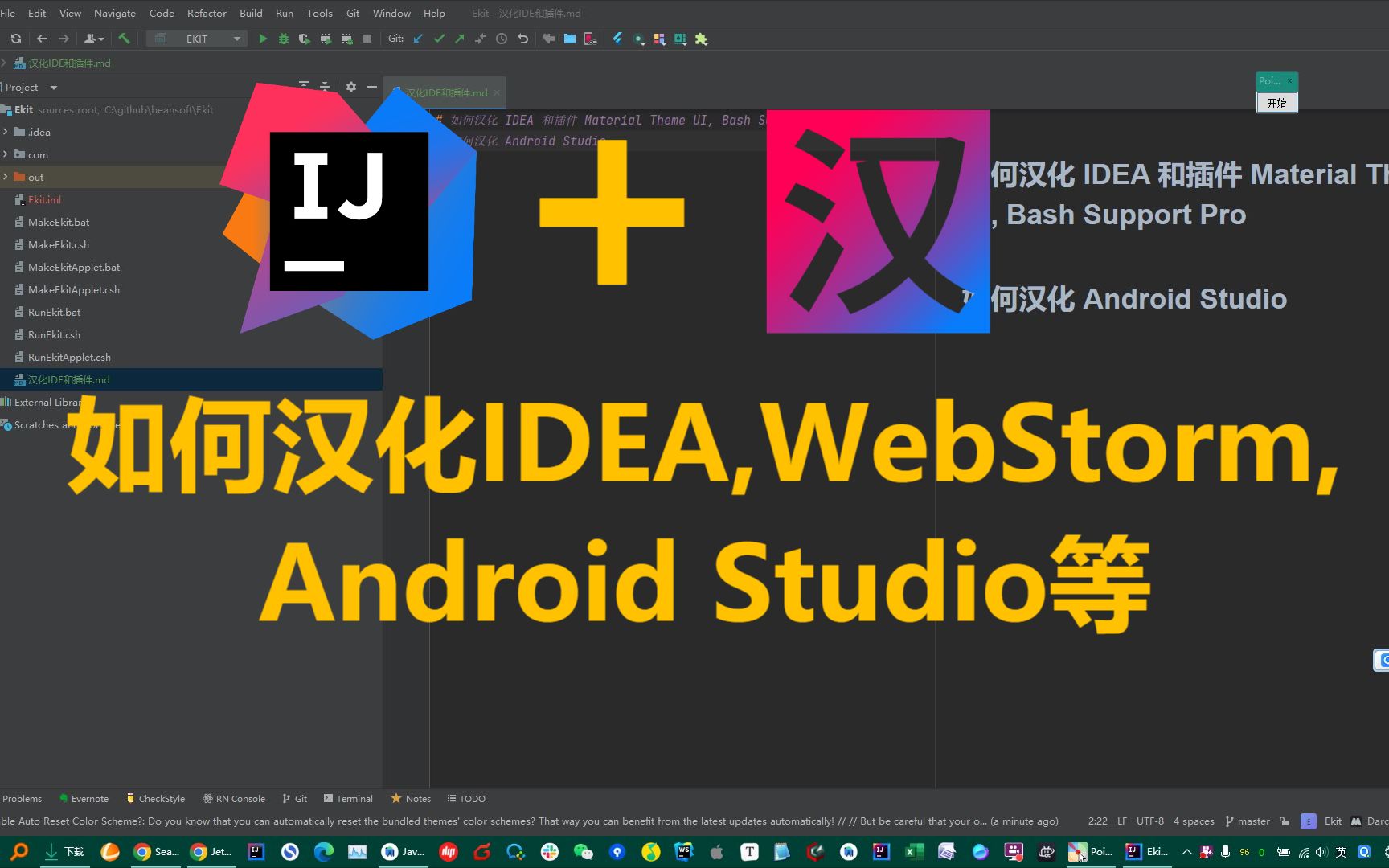Open the File menu
This screenshot has height=868, width=1389.
click(x=8, y=13)
